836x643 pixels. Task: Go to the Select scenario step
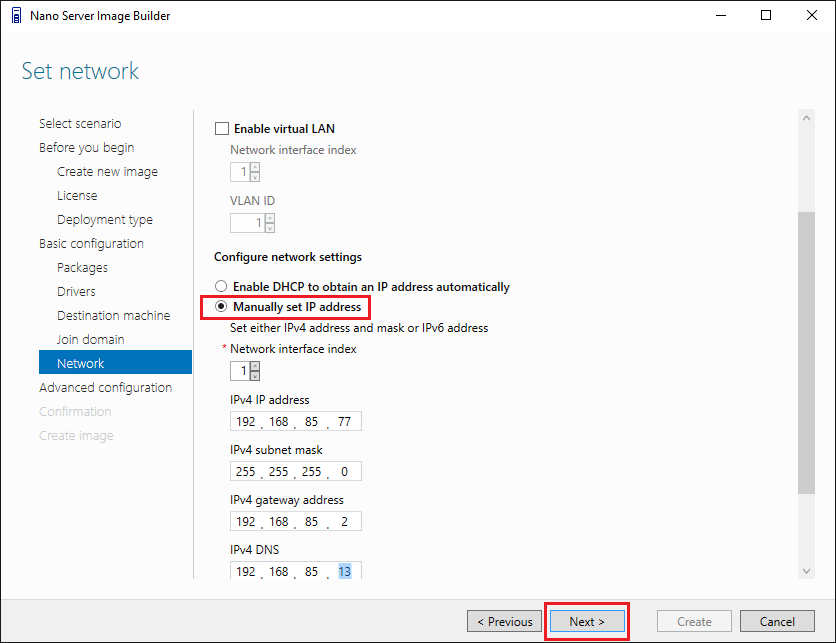80,123
